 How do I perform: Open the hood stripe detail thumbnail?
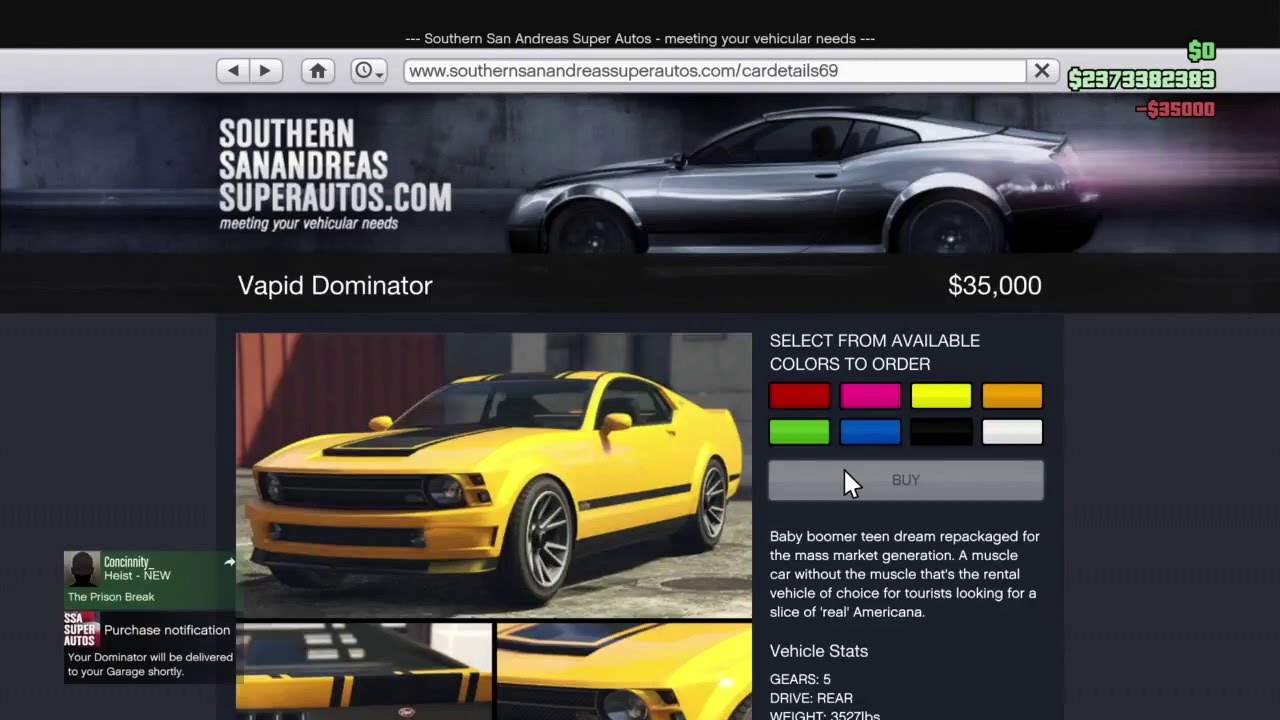coord(364,671)
